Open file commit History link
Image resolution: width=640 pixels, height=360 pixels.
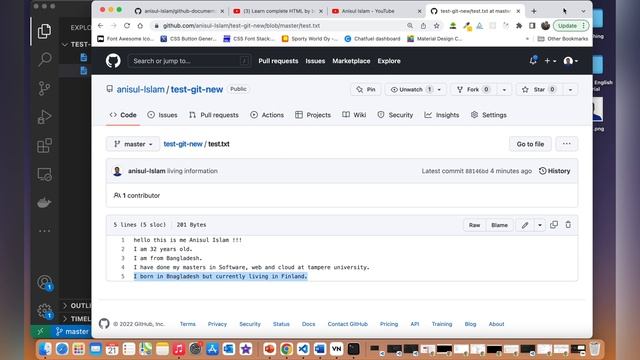pyautogui.click(x=554, y=171)
